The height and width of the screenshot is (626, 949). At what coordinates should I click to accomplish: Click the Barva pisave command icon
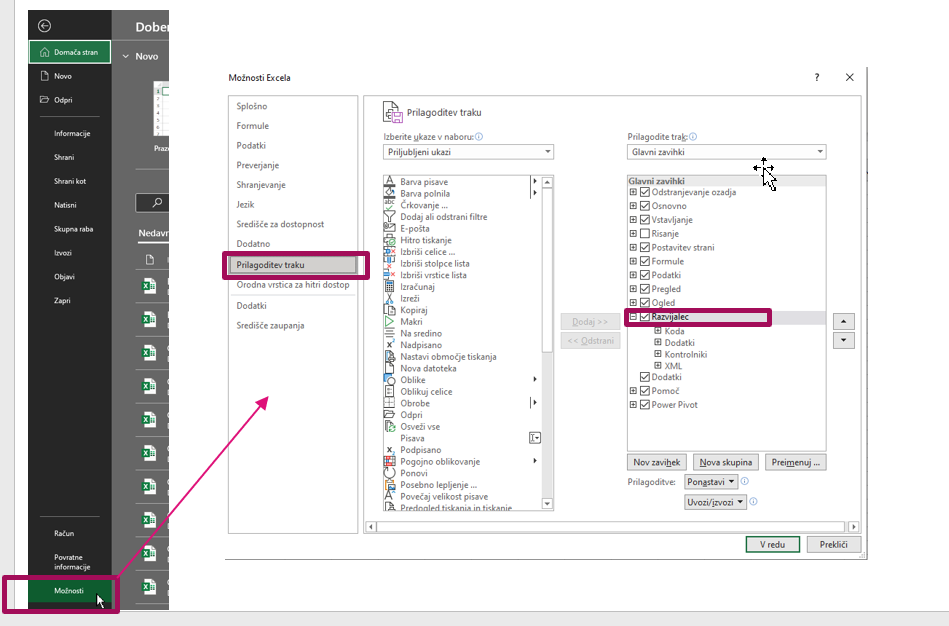click(389, 182)
